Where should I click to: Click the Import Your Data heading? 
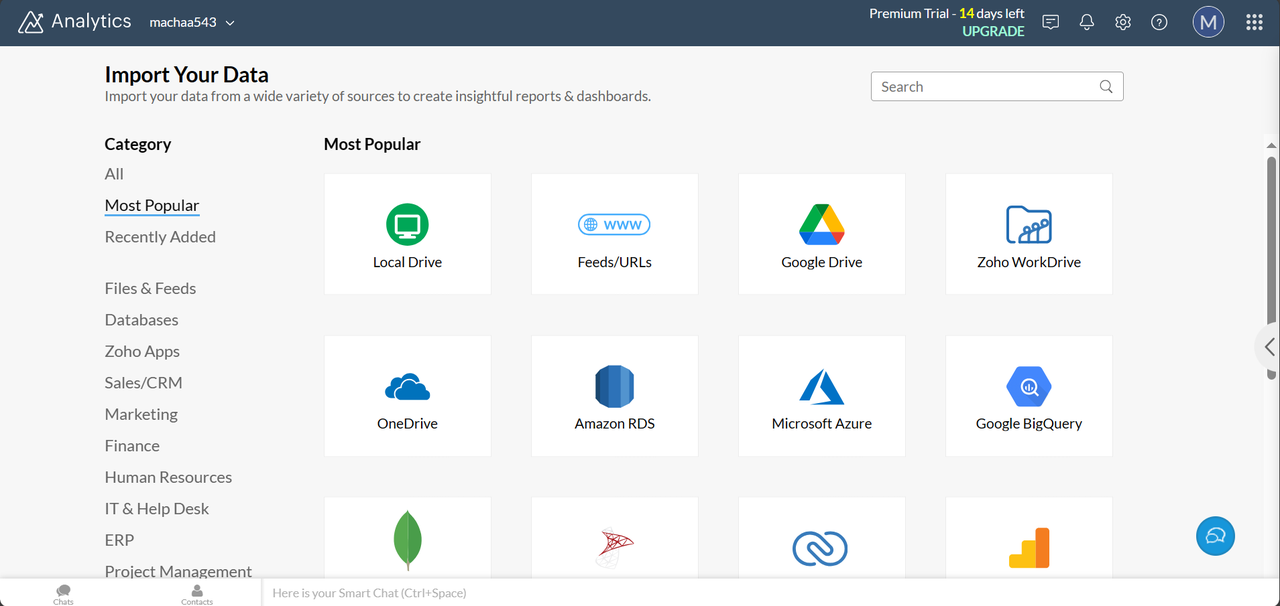(x=187, y=74)
